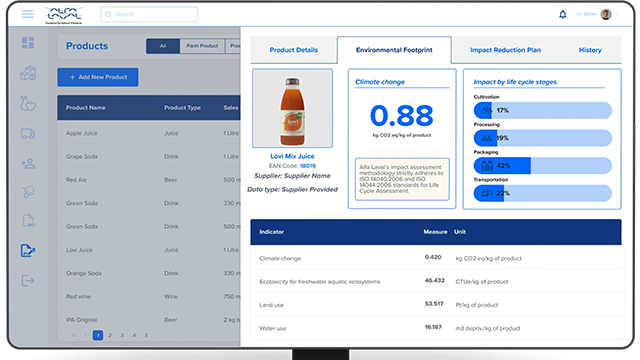
Task: Click the Land use indicator row
Action: (x=437, y=304)
